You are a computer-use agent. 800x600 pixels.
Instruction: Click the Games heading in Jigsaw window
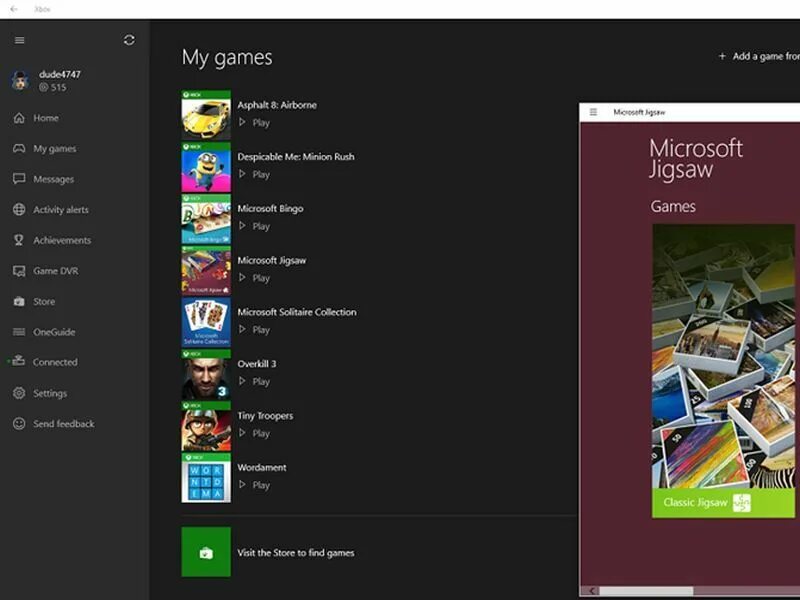pyautogui.click(x=673, y=206)
